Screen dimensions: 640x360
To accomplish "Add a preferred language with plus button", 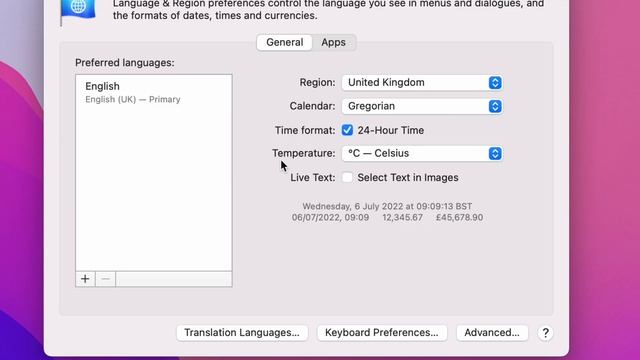I will coord(85,279).
